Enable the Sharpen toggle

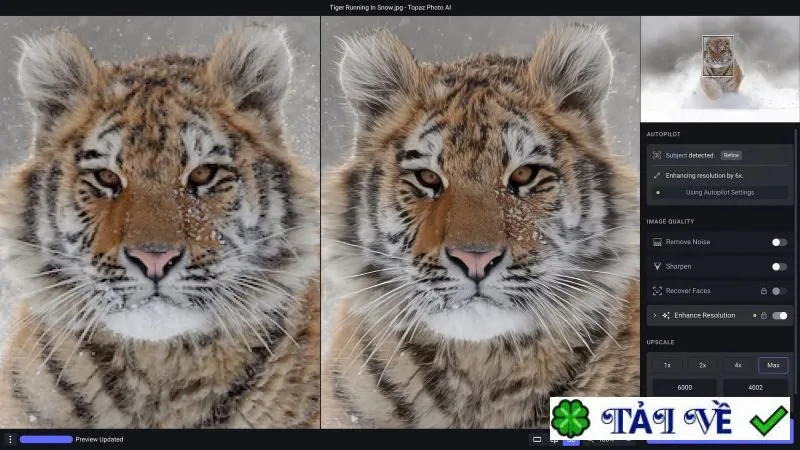point(779,266)
